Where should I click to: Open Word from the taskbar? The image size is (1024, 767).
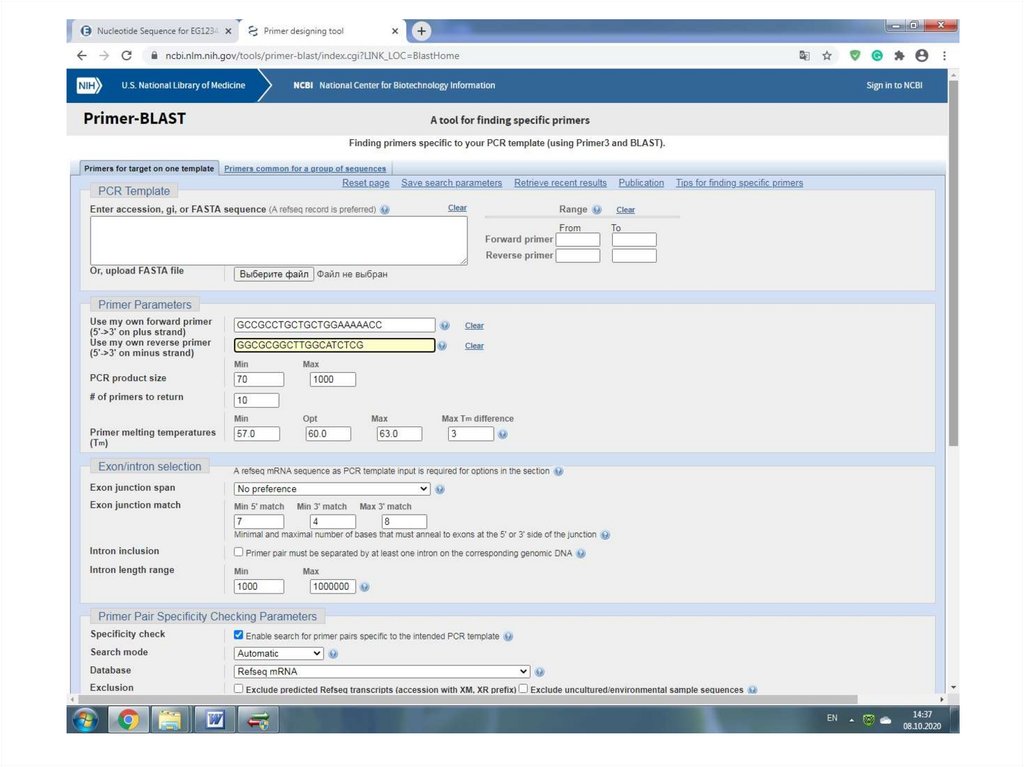214,720
